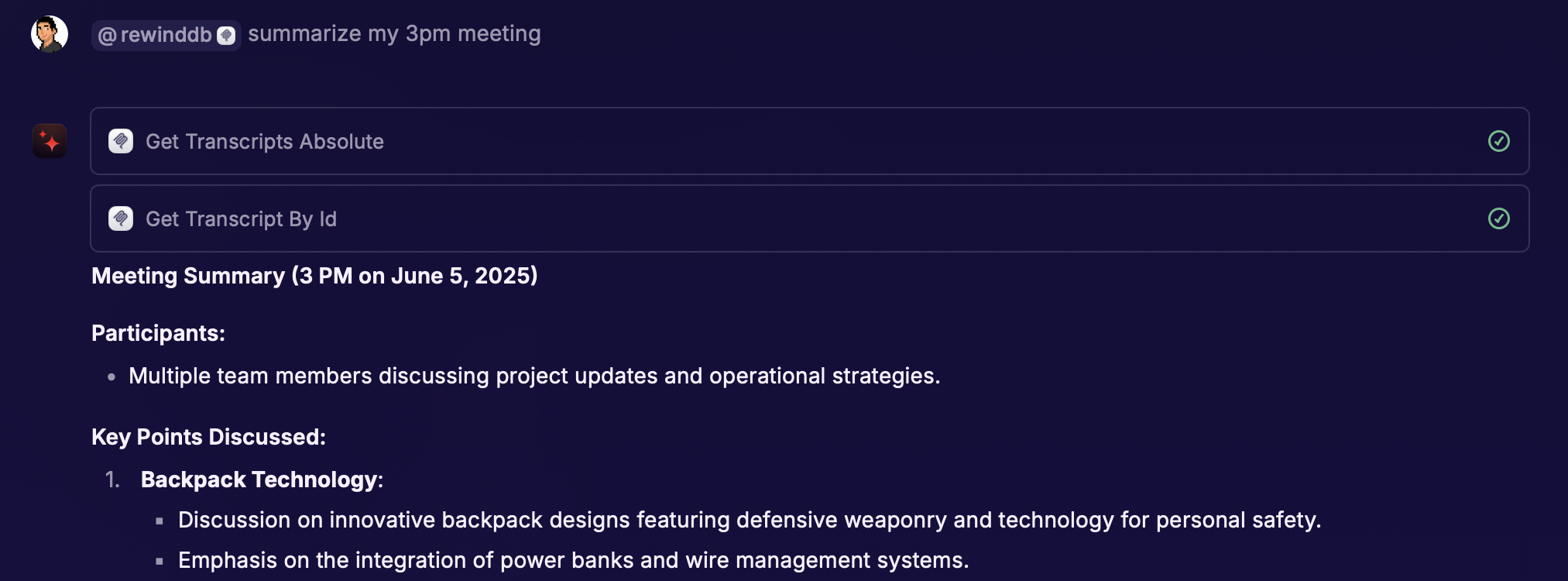Image resolution: width=1568 pixels, height=581 pixels.
Task: Click the innovative backpack designs bullet text
Action: click(x=749, y=520)
